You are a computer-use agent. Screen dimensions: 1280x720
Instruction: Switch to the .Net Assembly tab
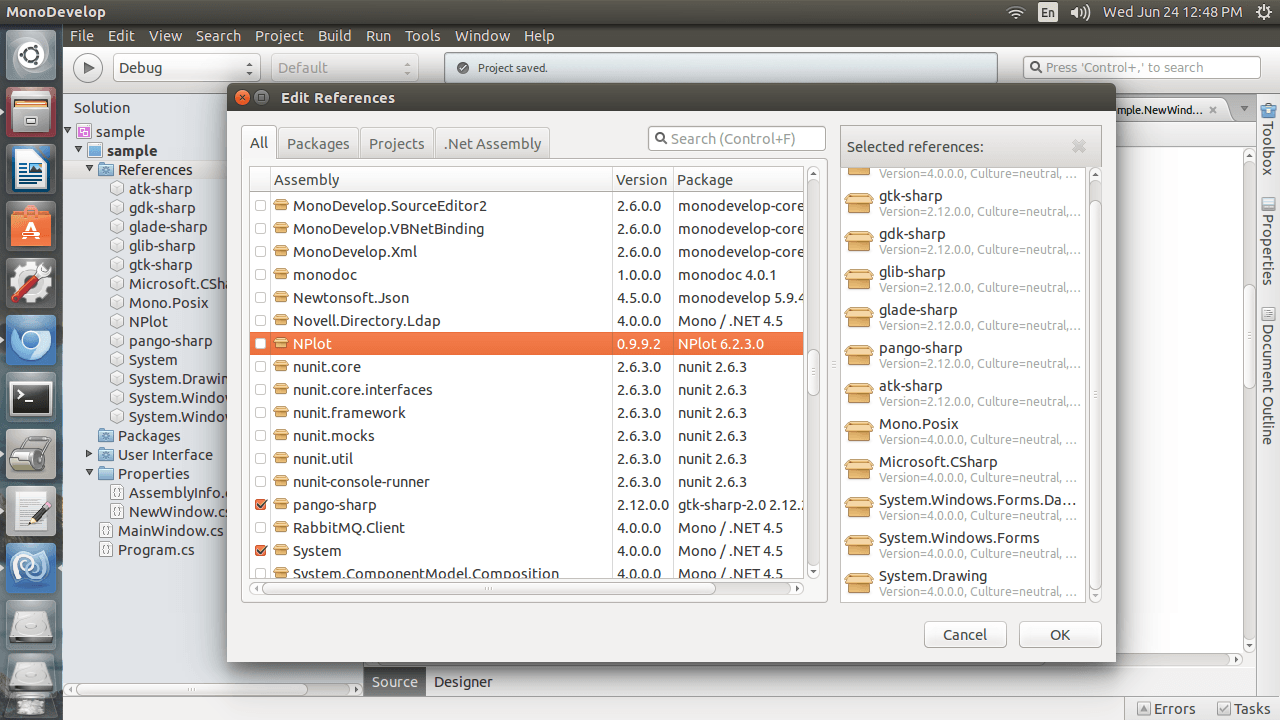pyautogui.click(x=493, y=144)
